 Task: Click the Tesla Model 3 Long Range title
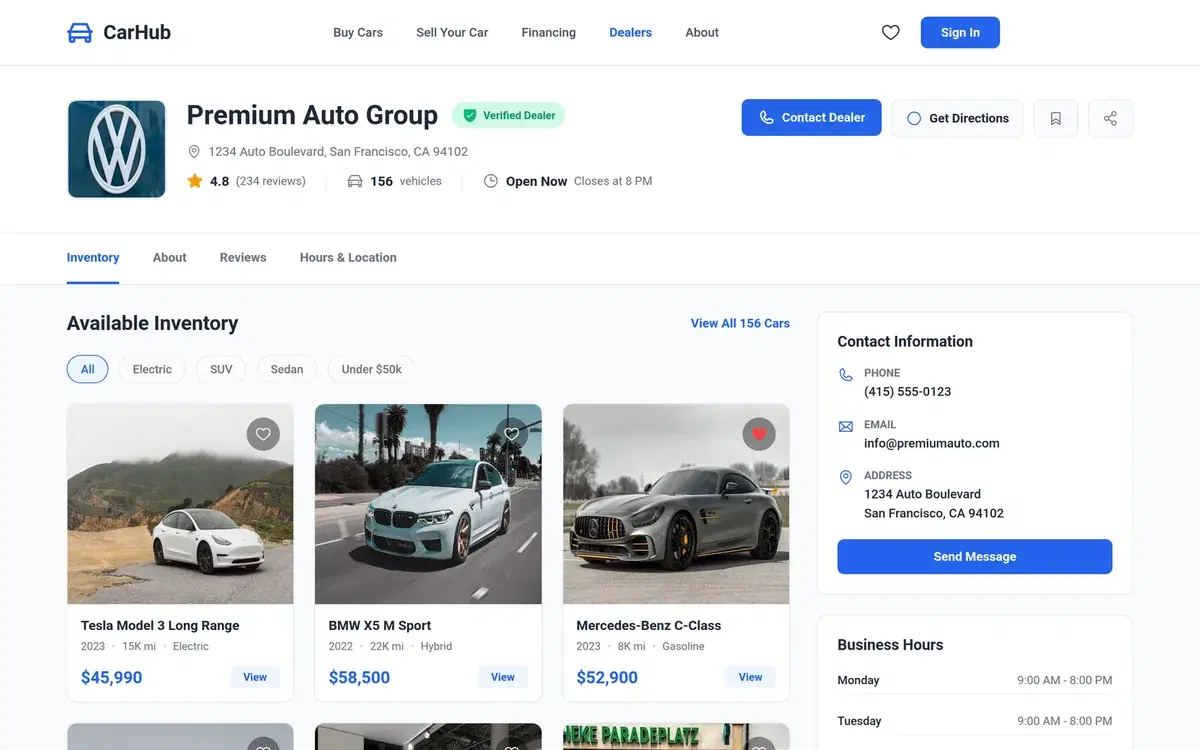click(x=160, y=626)
